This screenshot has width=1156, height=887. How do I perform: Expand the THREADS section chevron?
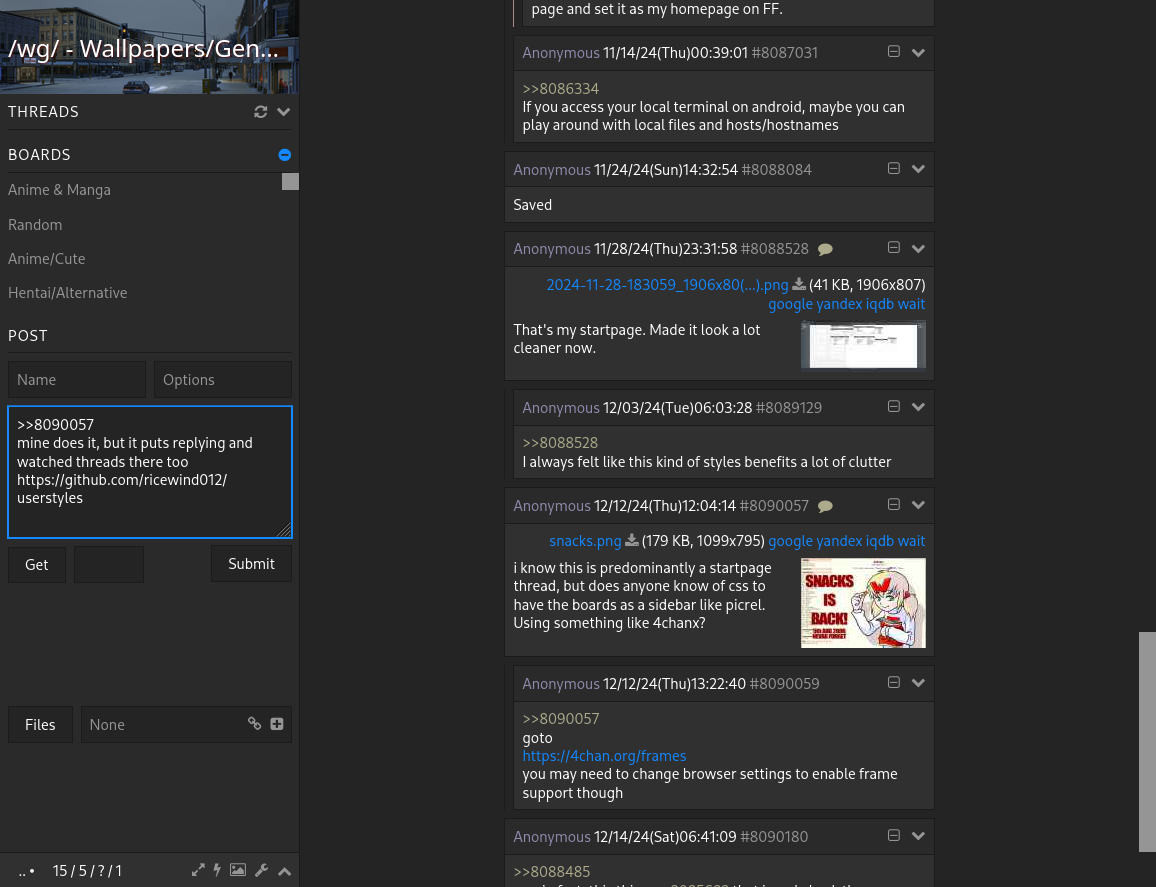(284, 112)
